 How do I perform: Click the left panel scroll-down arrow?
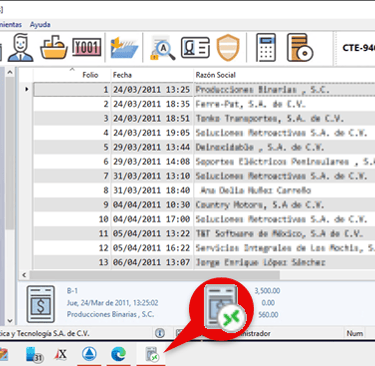(x=10, y=321)
